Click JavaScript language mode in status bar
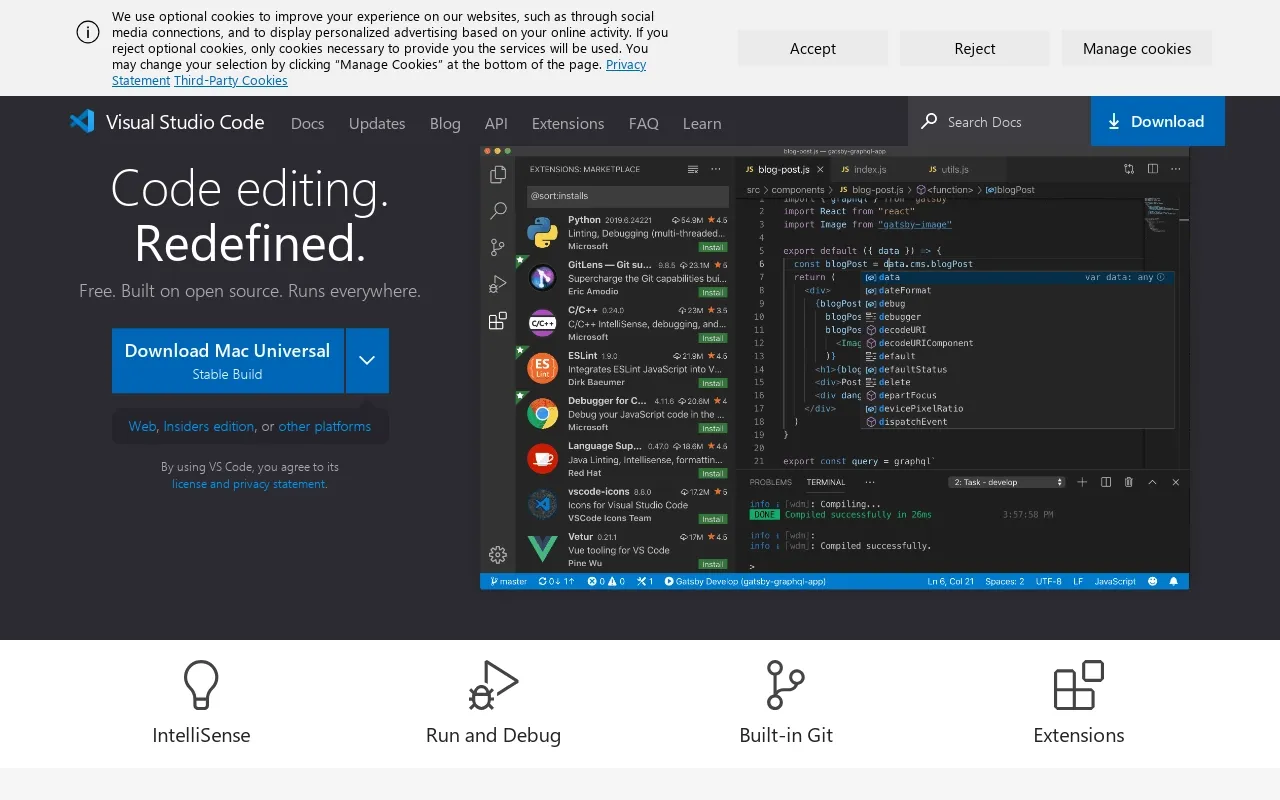The image size is (1280, 800). tap(1115, 581)
